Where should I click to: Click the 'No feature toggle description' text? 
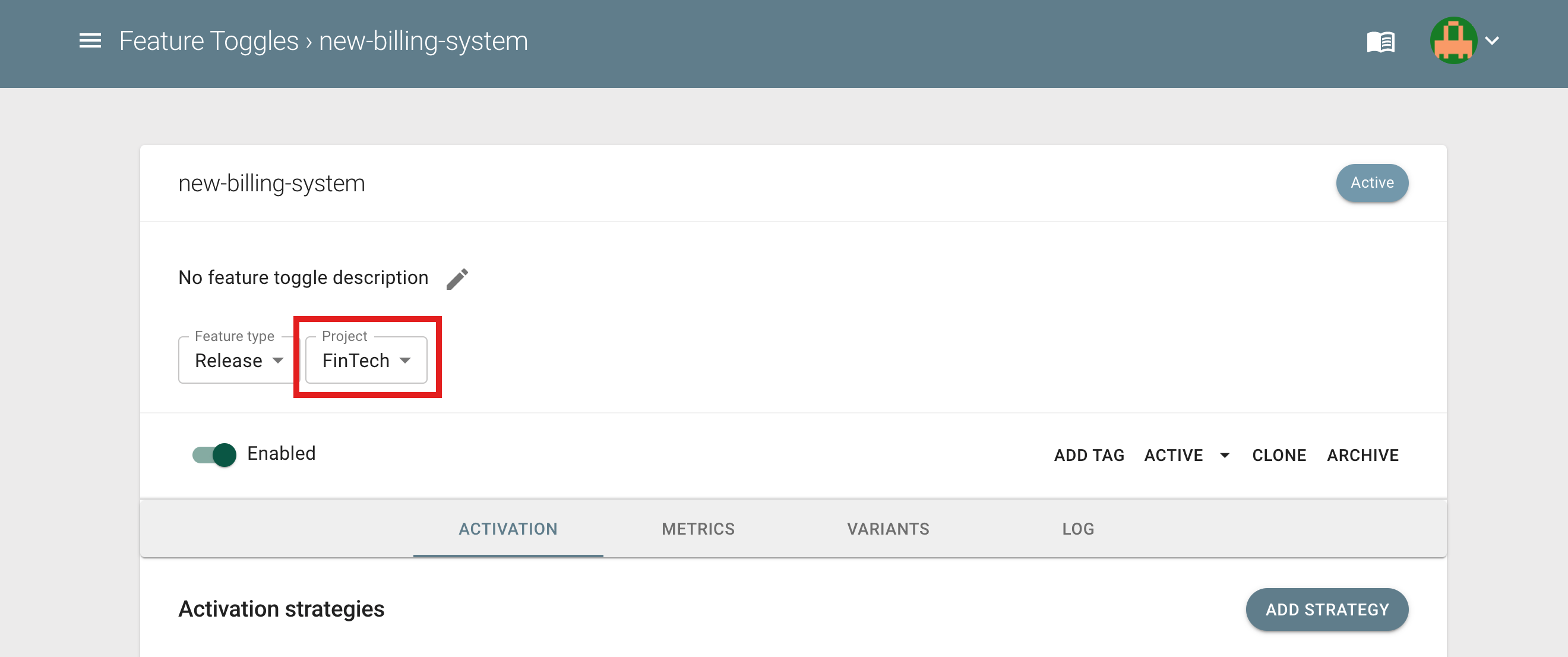(303, 277)
